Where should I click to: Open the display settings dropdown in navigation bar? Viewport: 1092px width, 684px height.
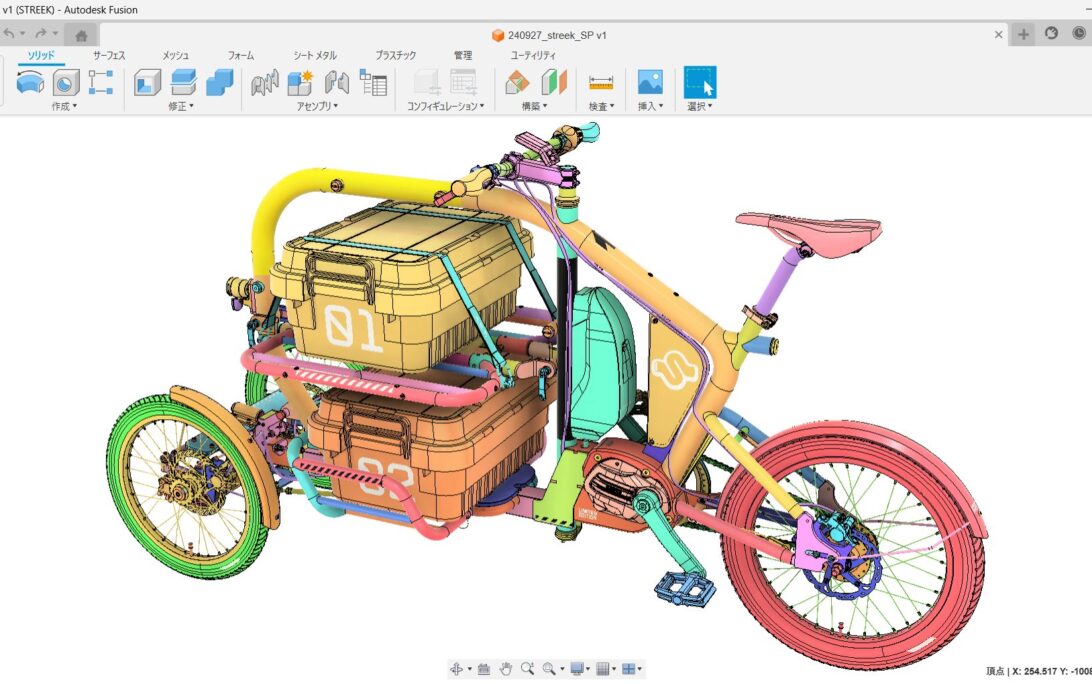tap(578, 669)
